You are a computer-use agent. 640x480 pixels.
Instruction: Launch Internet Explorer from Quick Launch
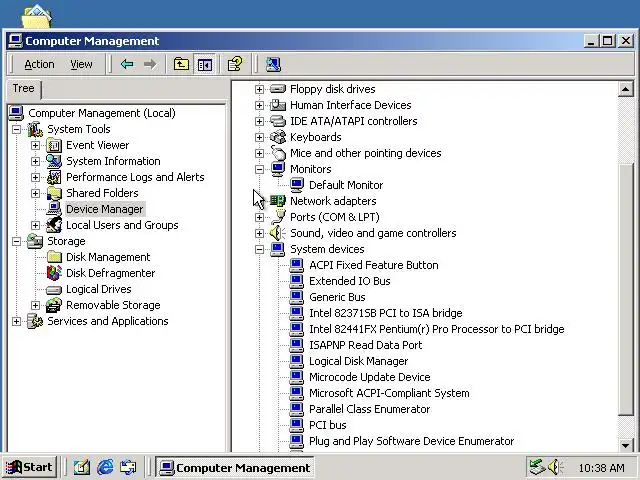pyautogui.click(x=105, y=467)
